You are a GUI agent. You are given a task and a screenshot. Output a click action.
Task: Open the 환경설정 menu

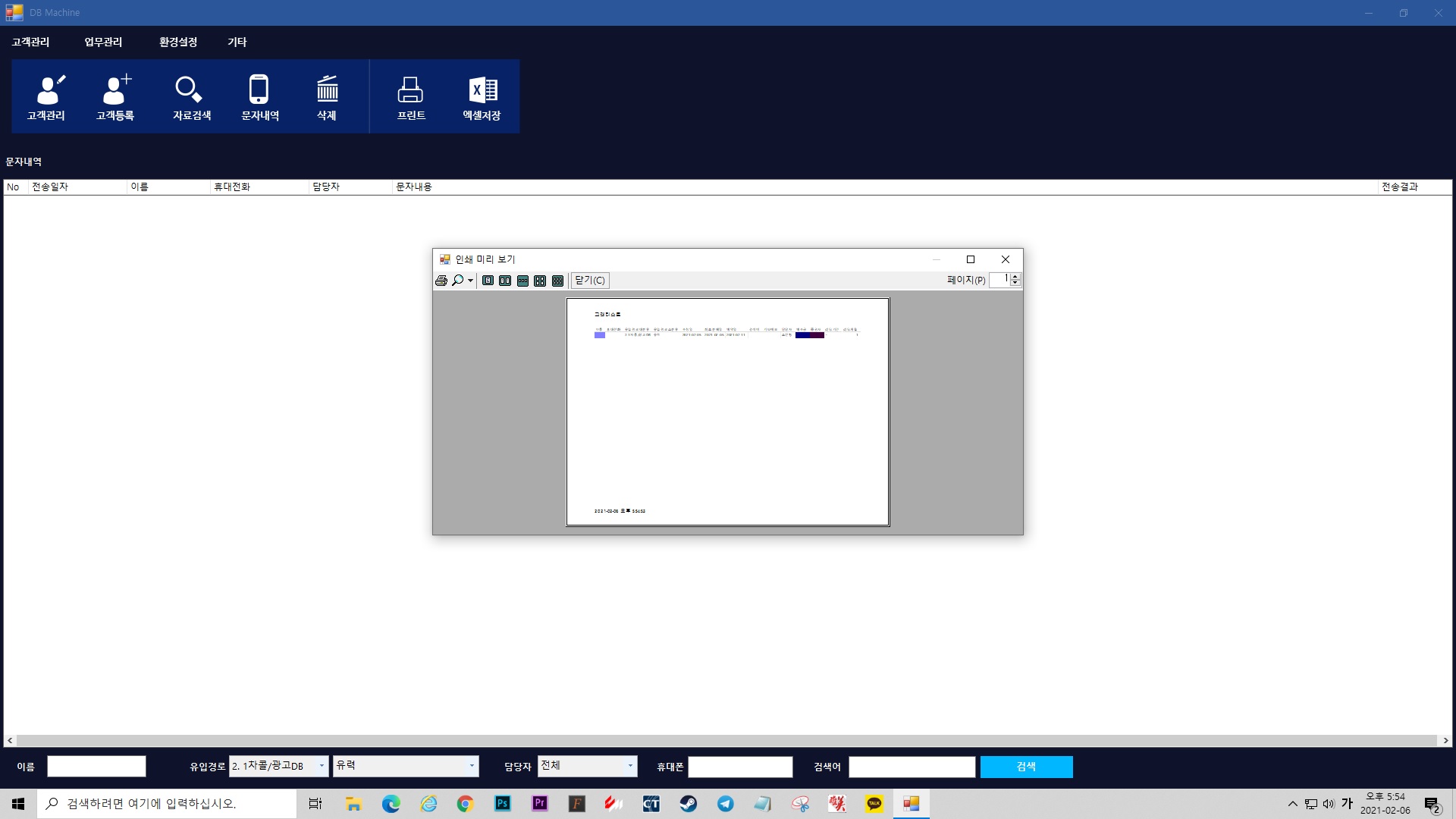[x=177, y=42]
